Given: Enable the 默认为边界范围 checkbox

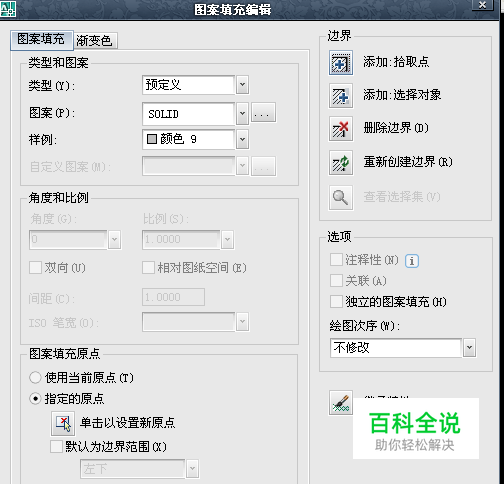Looking at the screenshot, I should coord(56,447).
